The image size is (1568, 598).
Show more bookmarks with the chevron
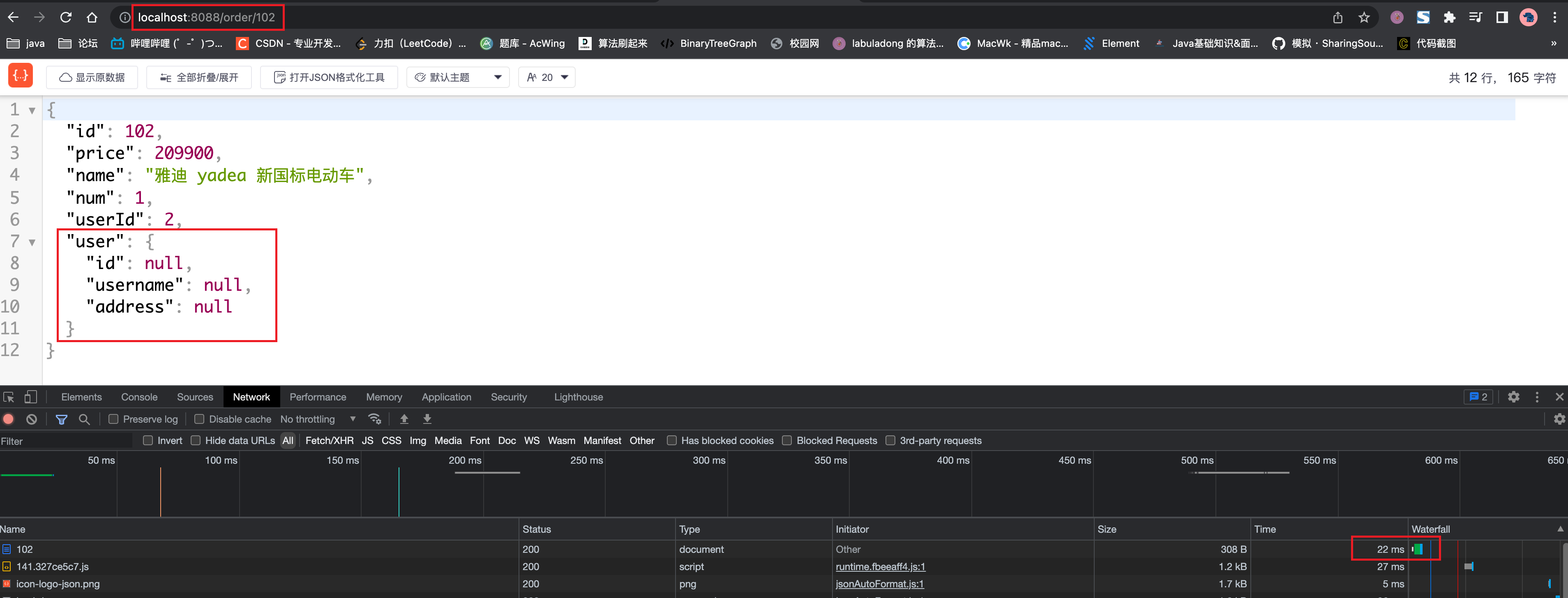pyautogui.click(x=1553, y=43)
